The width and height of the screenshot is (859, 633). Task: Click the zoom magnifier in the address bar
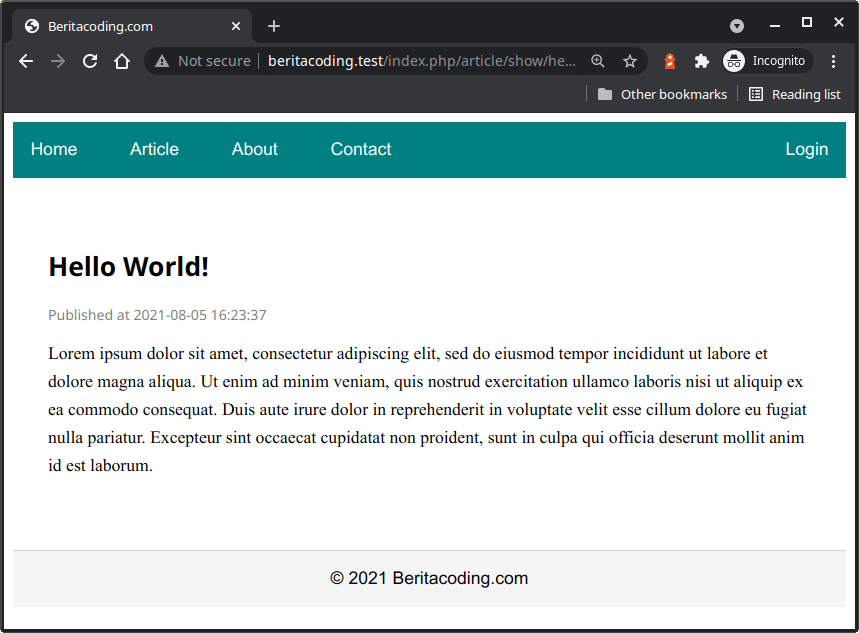pos(597,61)
